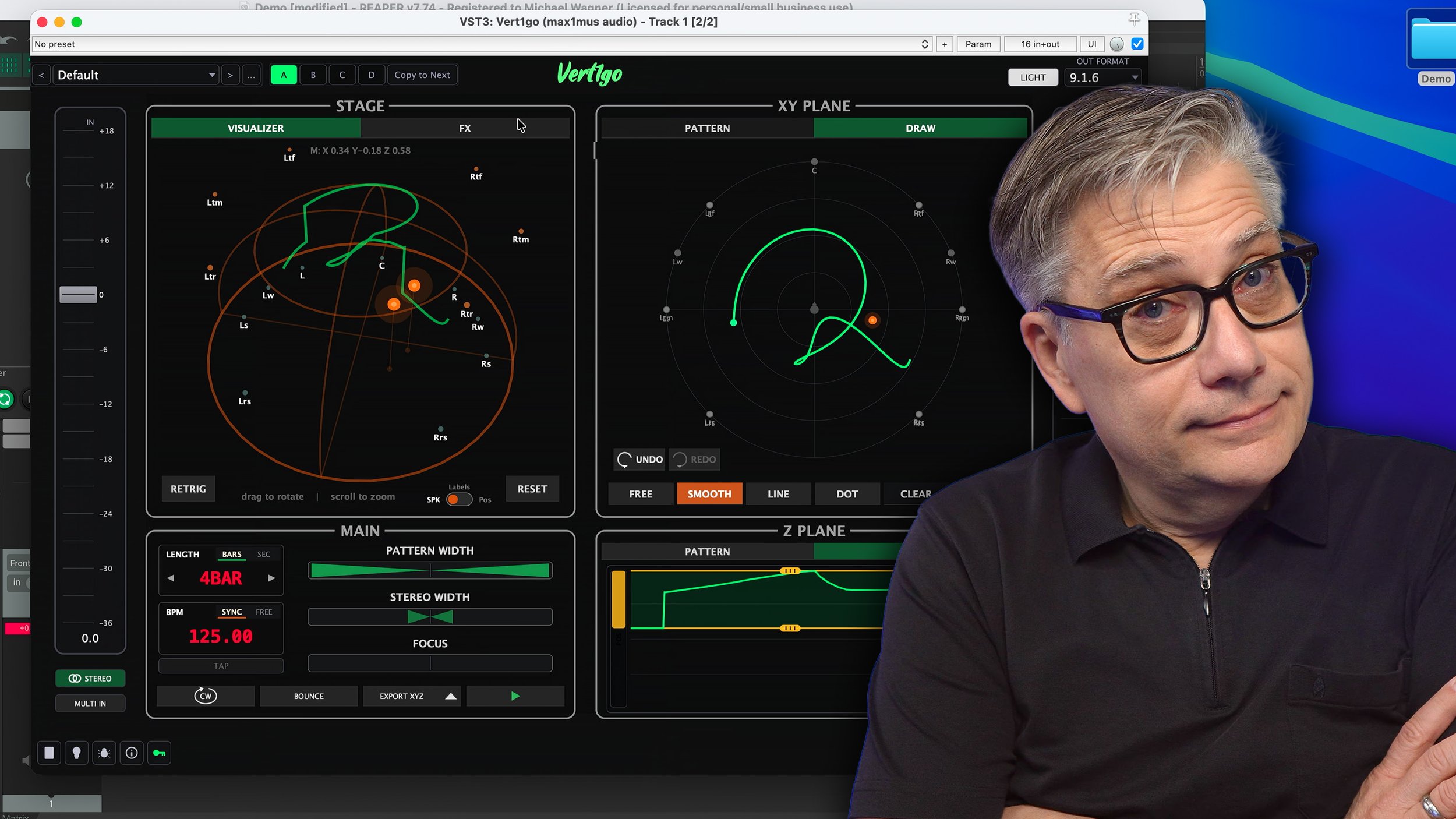Viewport: 1456px width, 819px height.
Task: Switch Stage to the FX tab
Action: (465, 128)
